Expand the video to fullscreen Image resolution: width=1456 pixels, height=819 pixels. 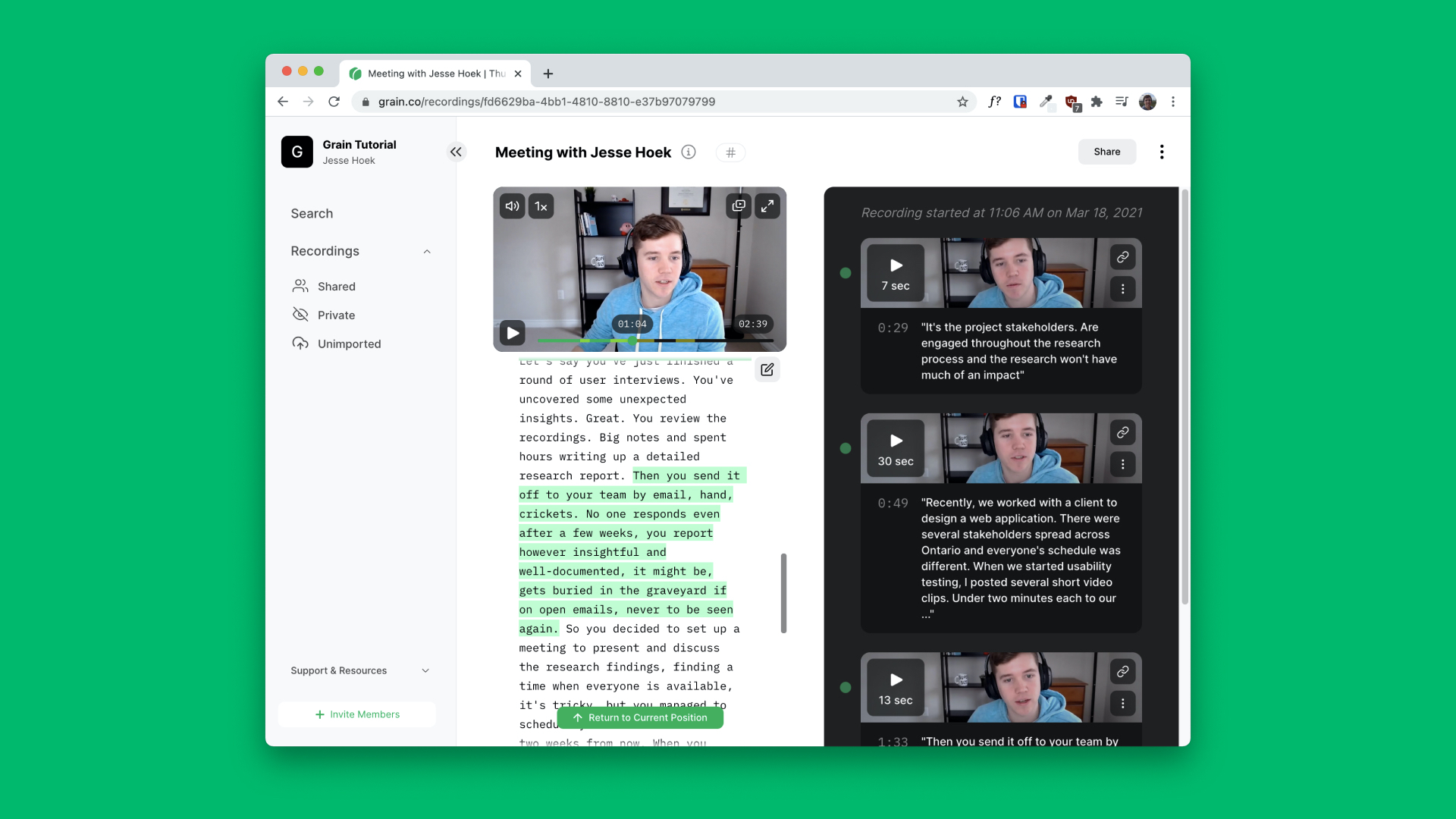click(767, 206)
